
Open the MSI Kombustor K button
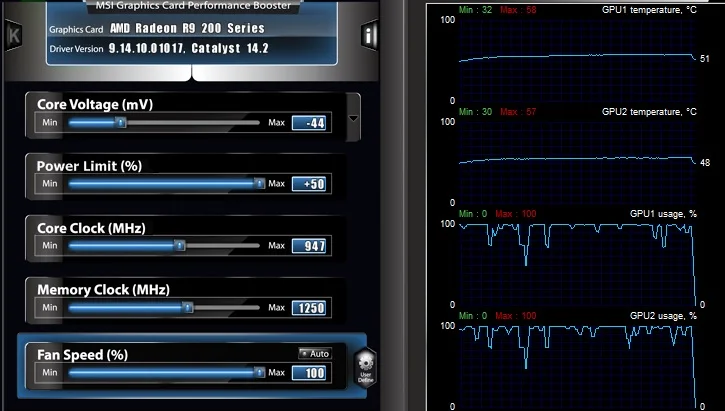point(13,35)
